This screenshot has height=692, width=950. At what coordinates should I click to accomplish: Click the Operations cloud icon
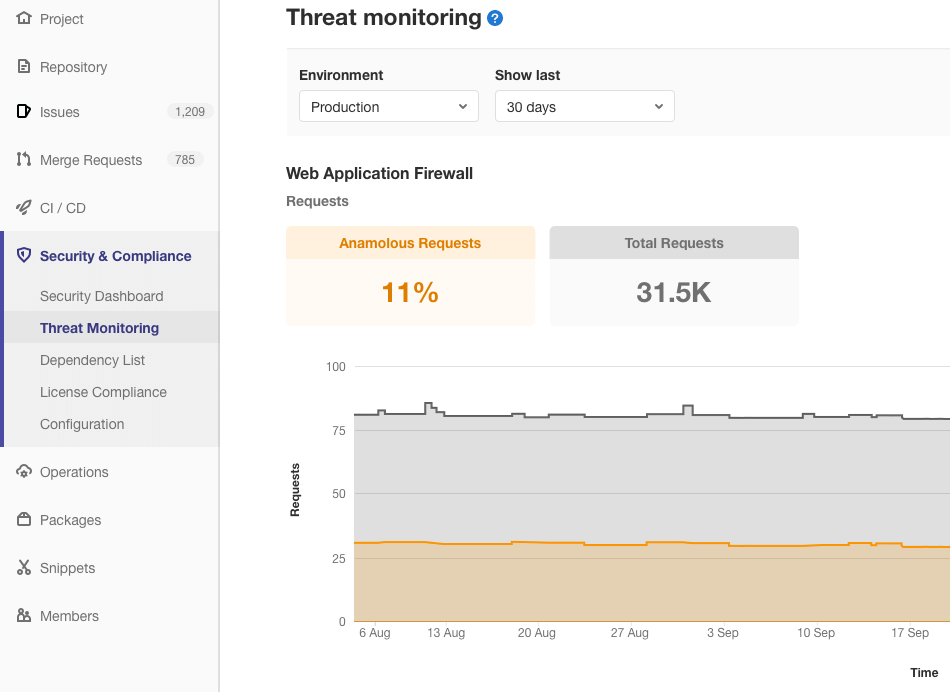24,472
